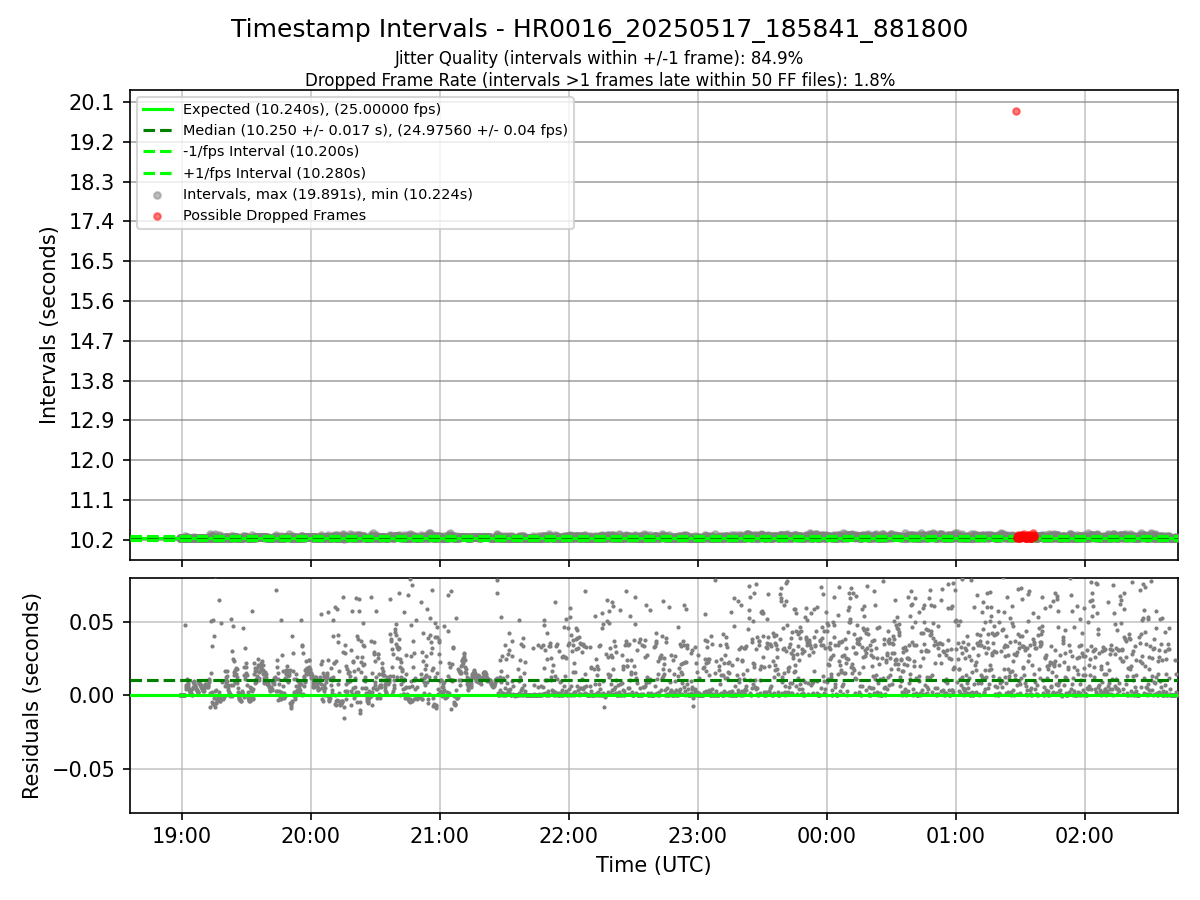
Task: Click the red dot marker in the legend
Action: 157,215
